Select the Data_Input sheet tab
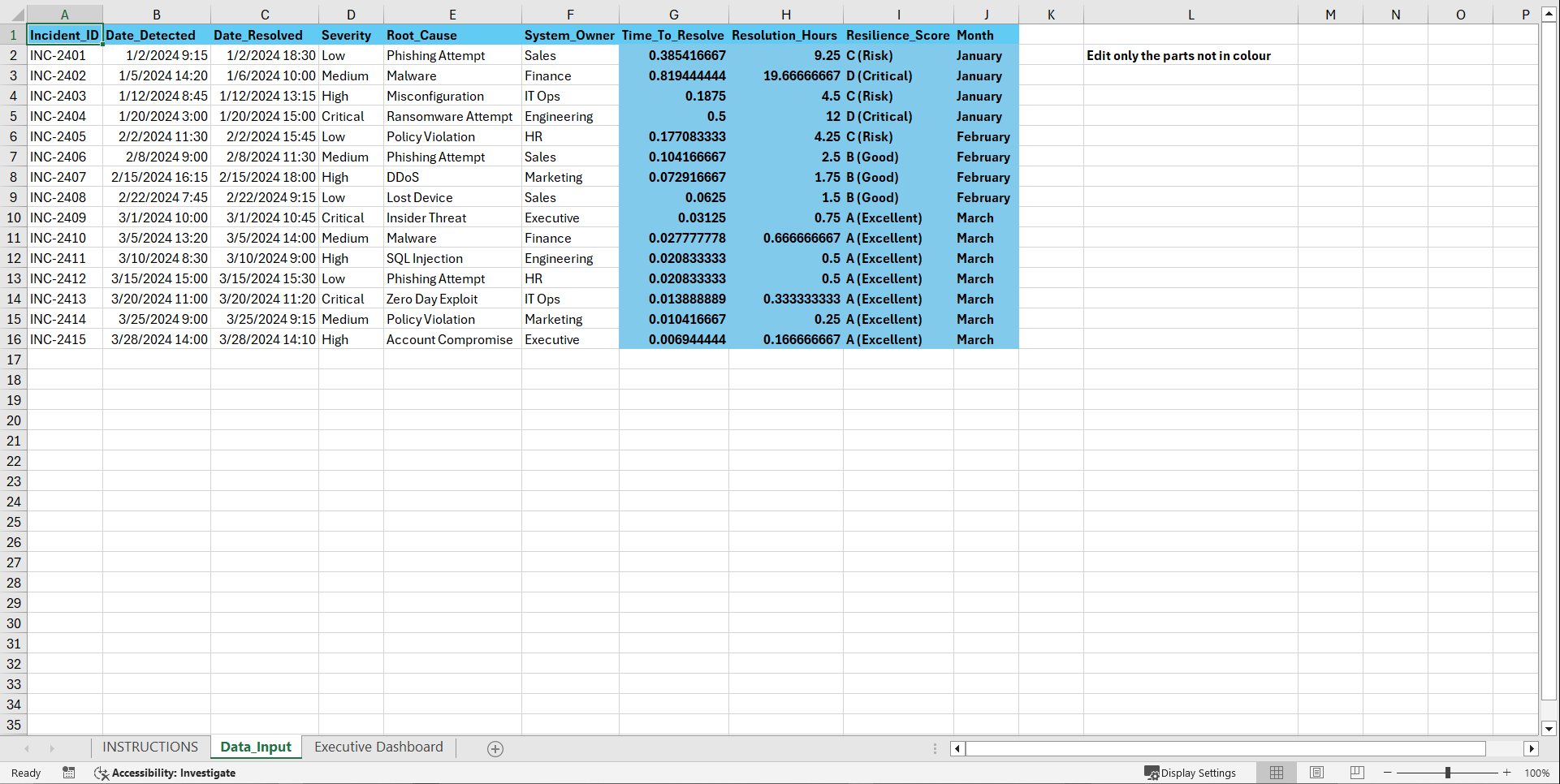 tap(256, 747)
